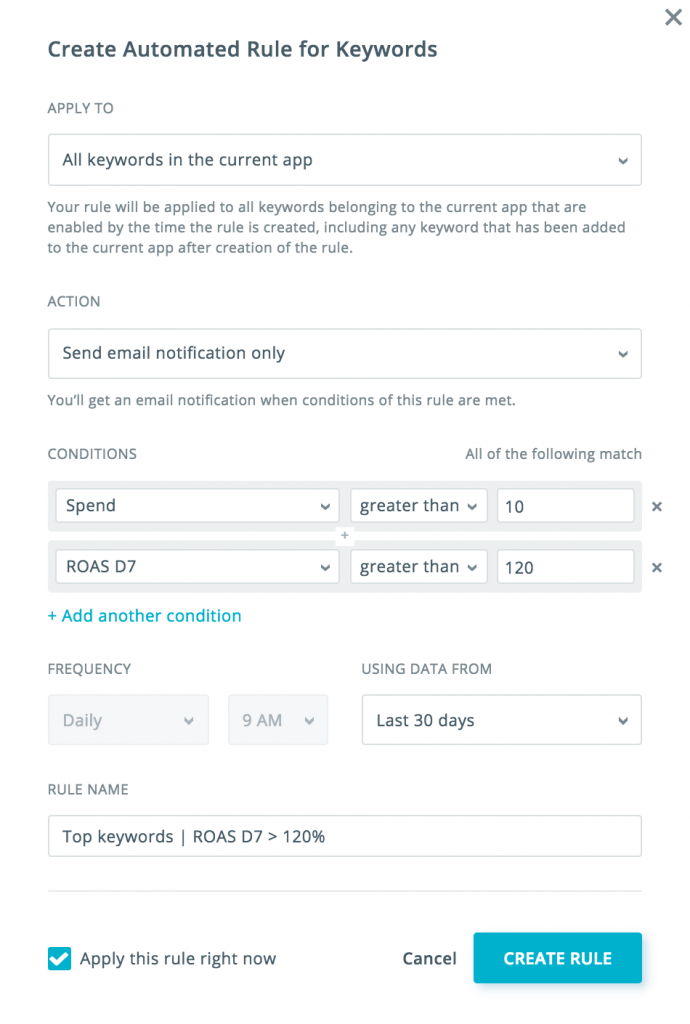This screenshot has width=690, height=1024.
Task: Click the chevron on Last 30 days
Action: tap(623, 720)
